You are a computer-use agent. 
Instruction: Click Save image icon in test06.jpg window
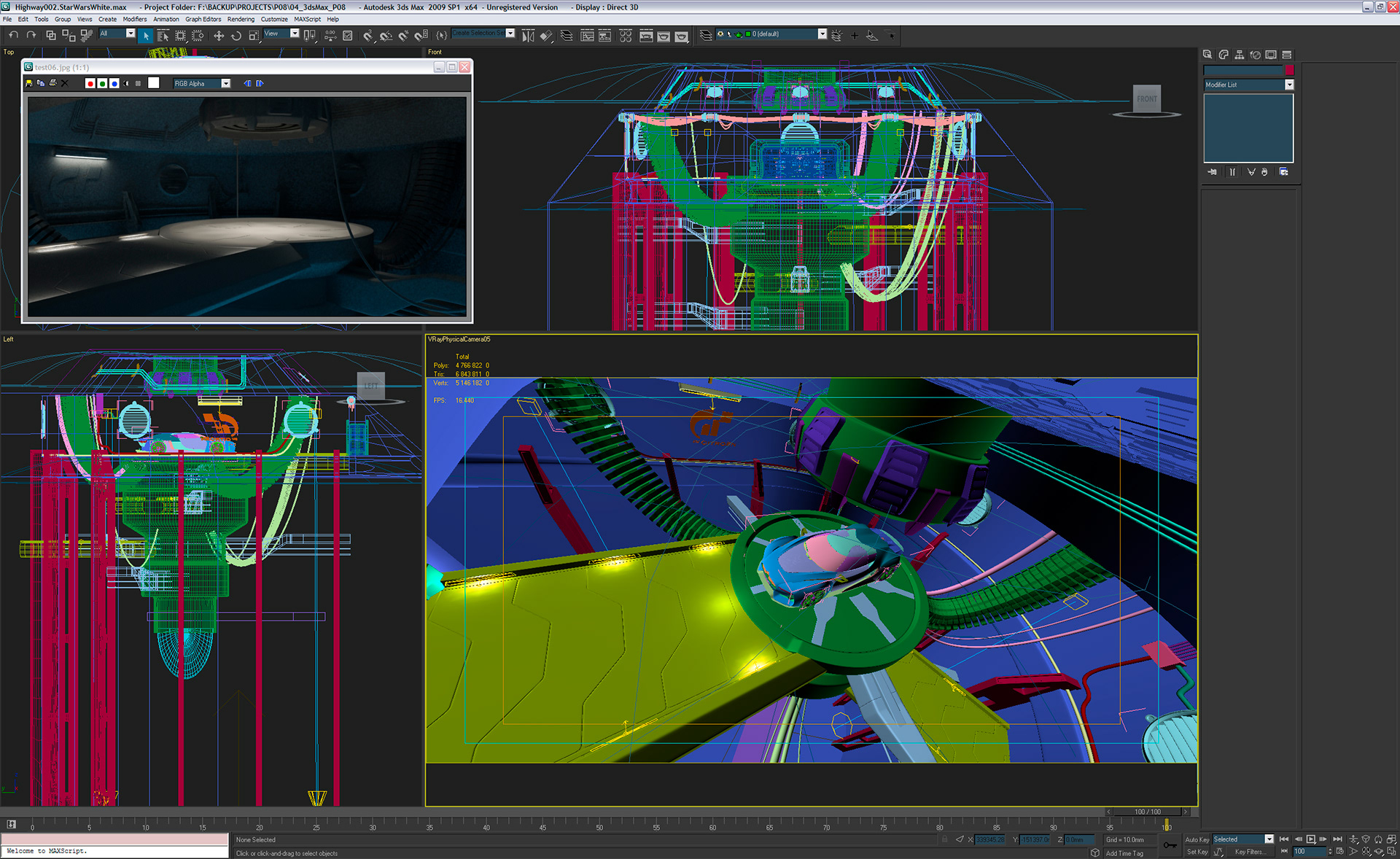point(29,83)
